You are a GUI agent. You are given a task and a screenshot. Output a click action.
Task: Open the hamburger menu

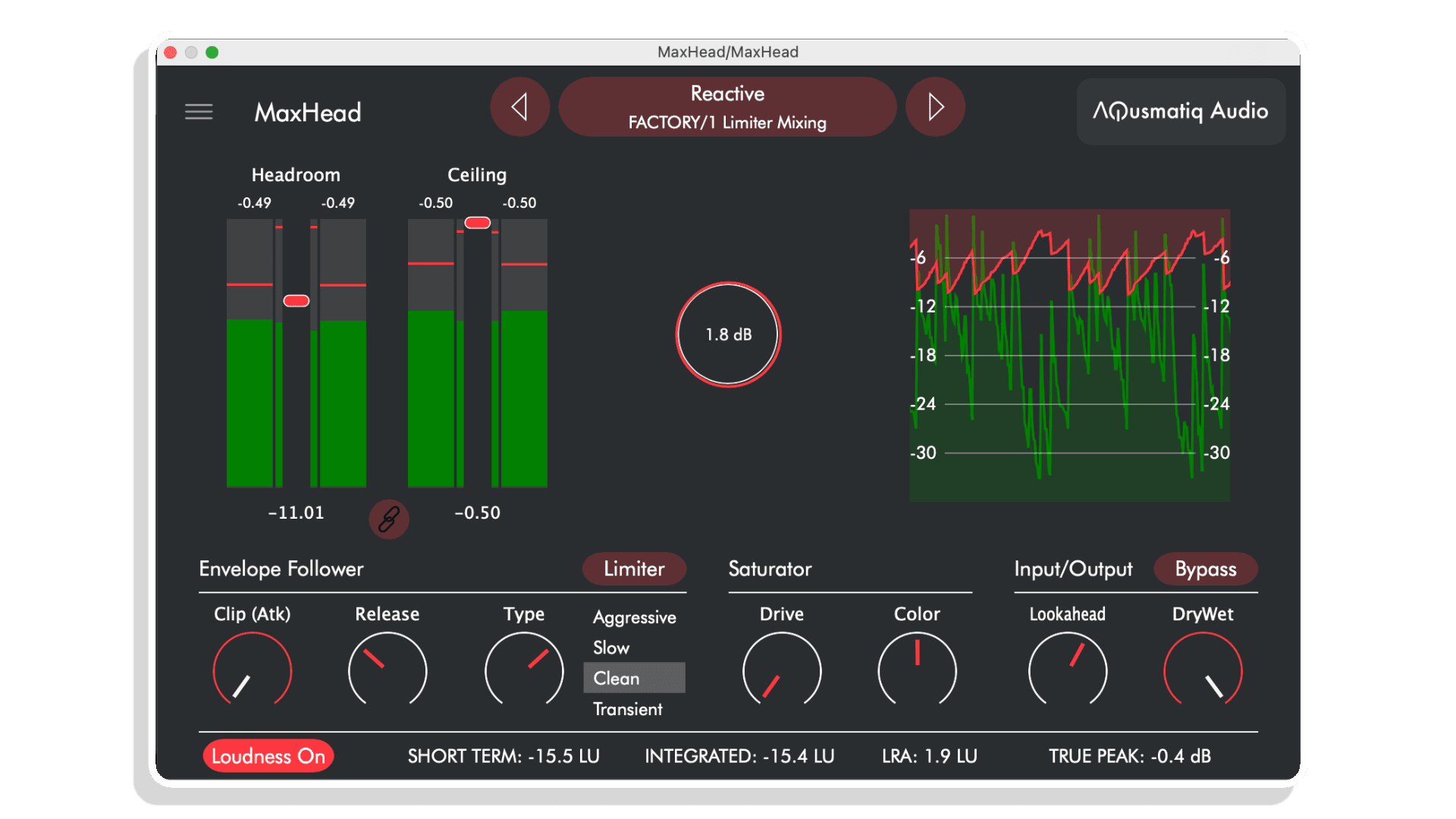[x=199, y=112]
